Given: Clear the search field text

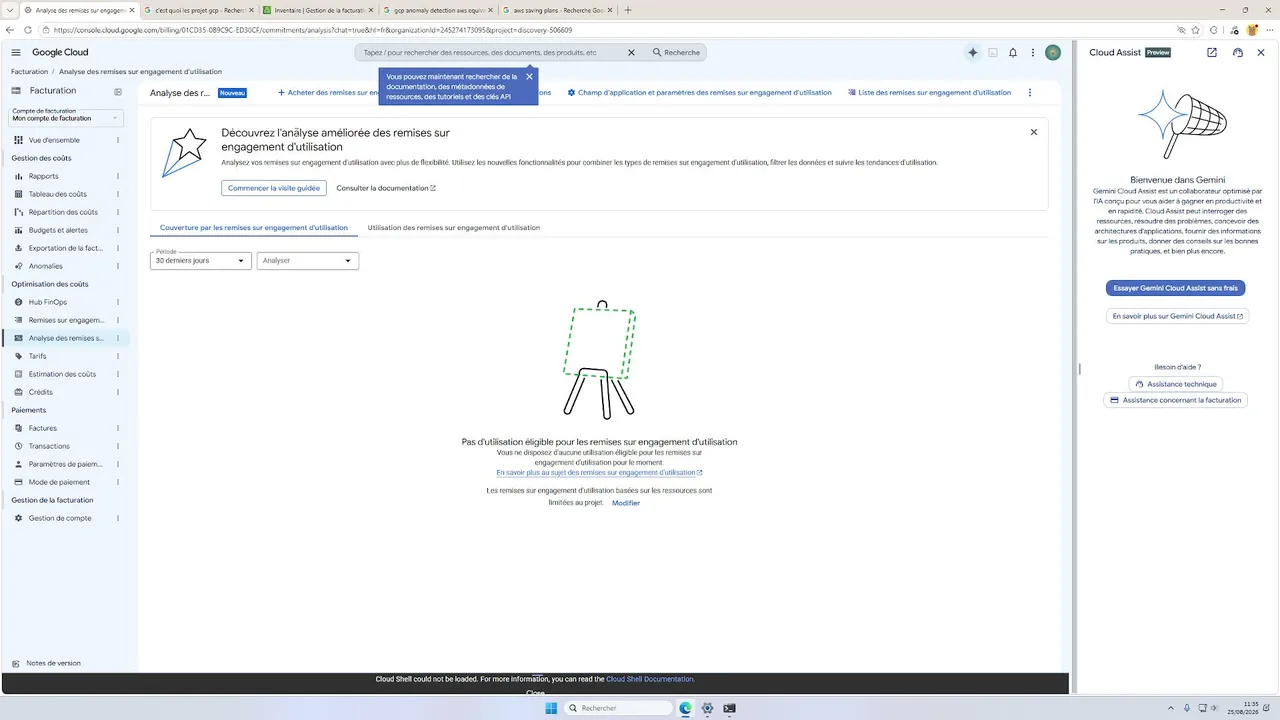Looking at the screenshot, I should pyautogui.click(x=631, y=52).
